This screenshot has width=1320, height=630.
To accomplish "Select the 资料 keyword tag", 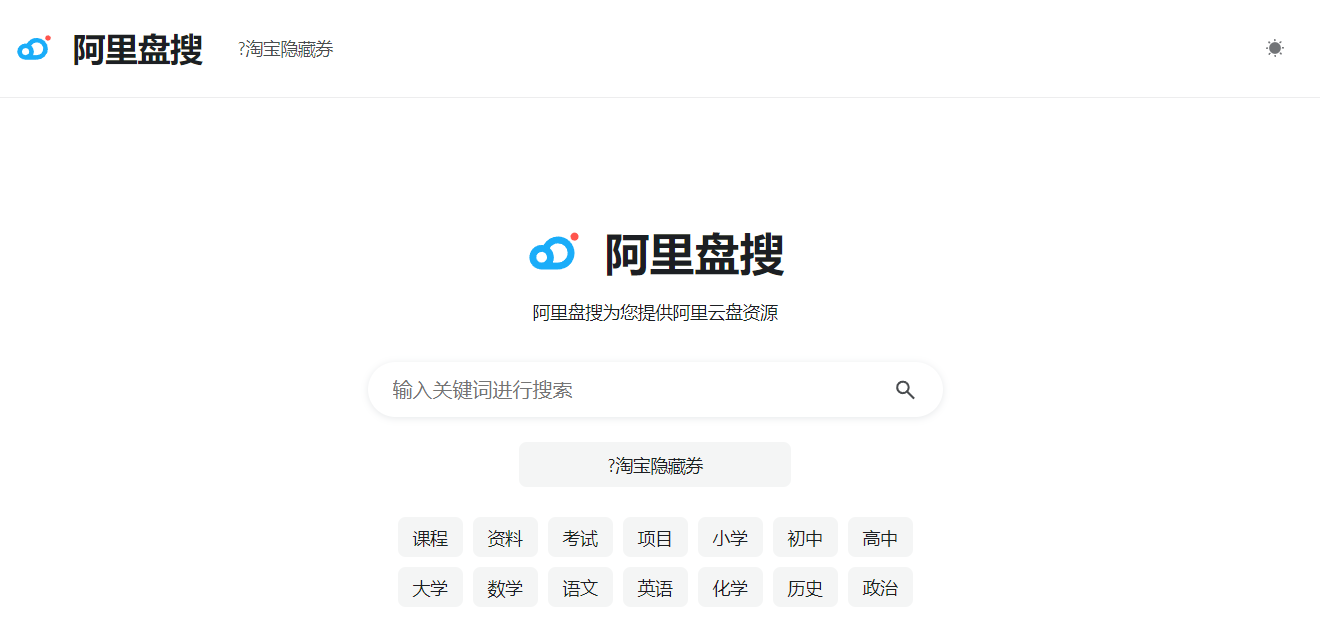I will tap(505, 537).
